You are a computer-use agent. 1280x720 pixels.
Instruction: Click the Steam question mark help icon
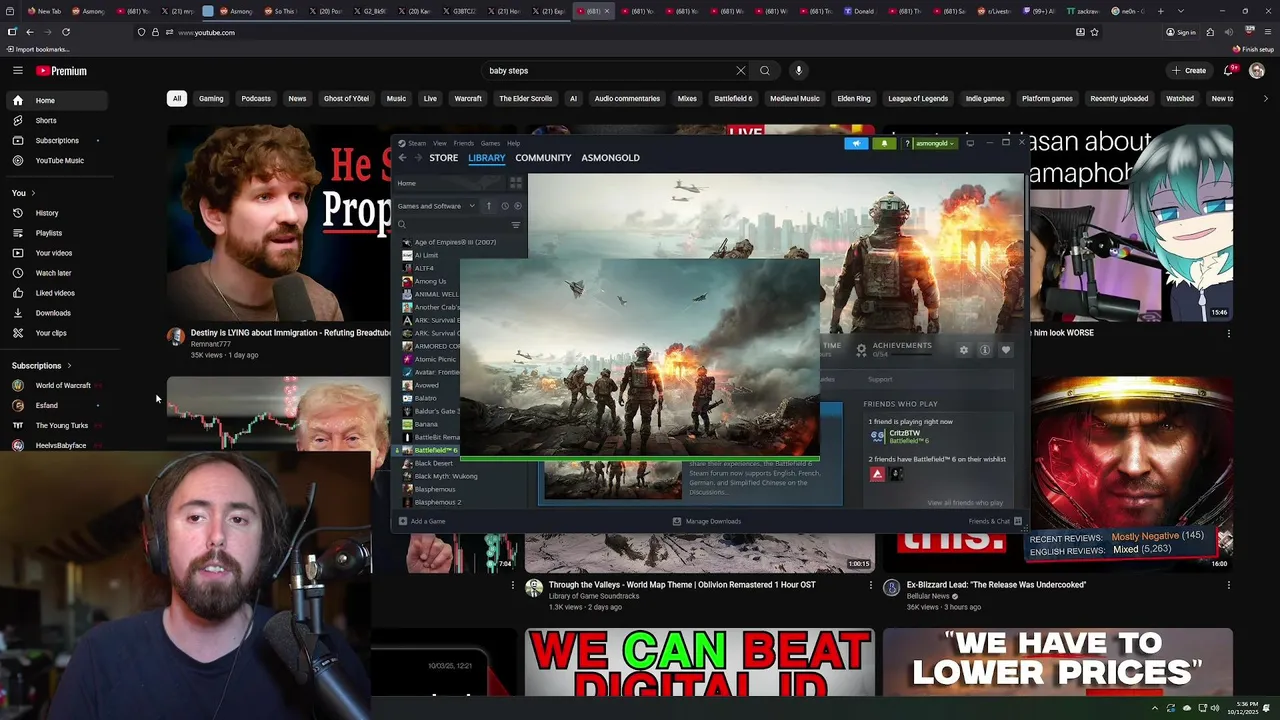coord(907,143)
